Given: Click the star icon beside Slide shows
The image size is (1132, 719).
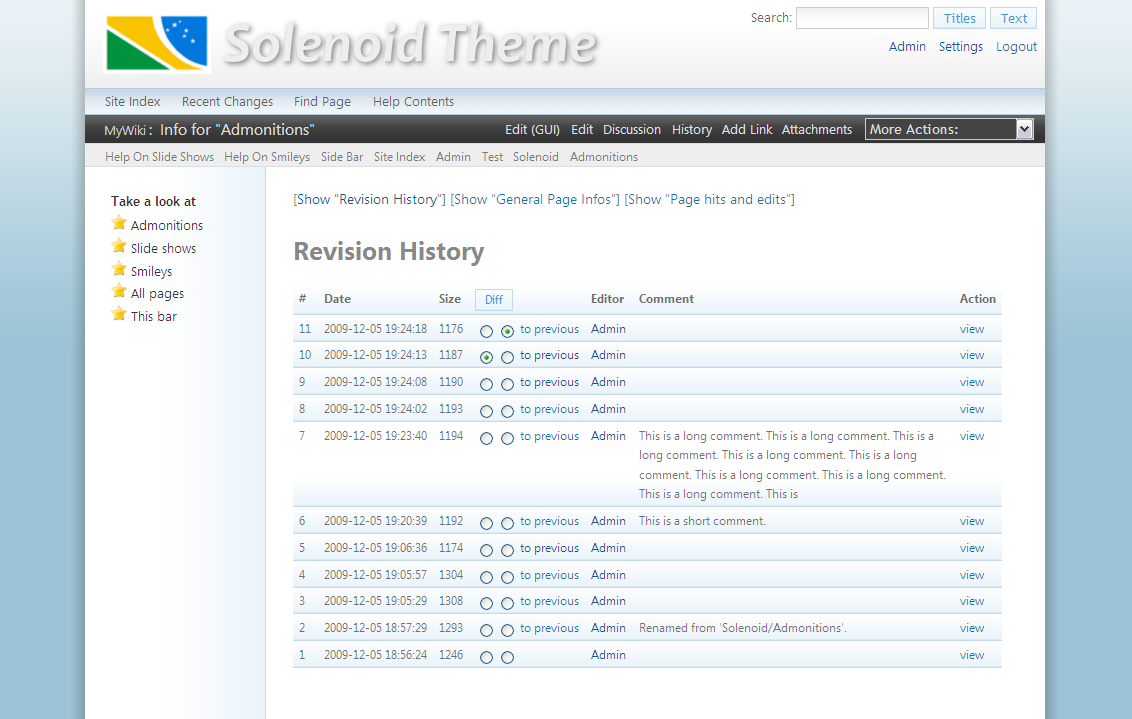Looking at the screenshot, I should 119,246.
